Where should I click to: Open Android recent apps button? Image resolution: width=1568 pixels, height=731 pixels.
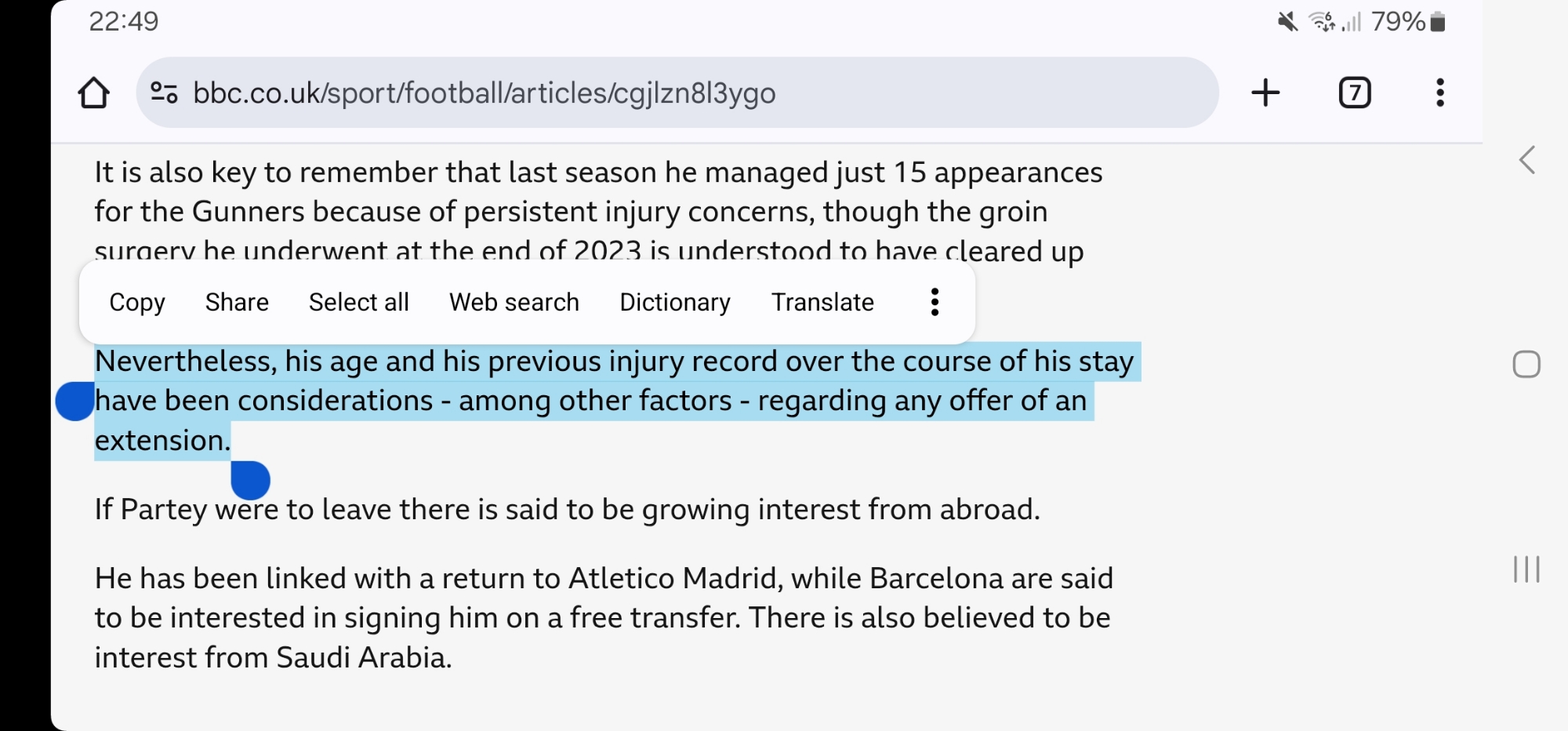[1526, 569]
